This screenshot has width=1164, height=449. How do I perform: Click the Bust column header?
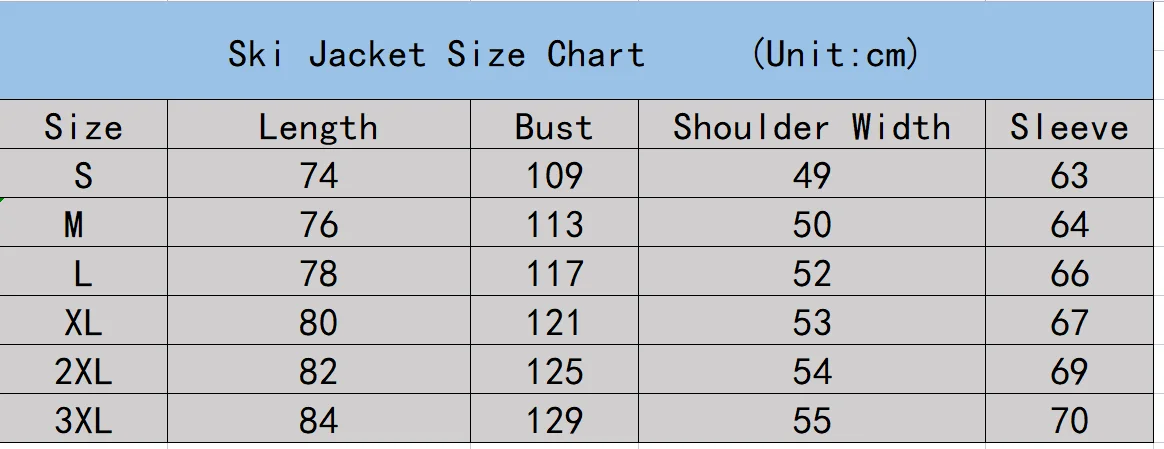click(554, 127)
